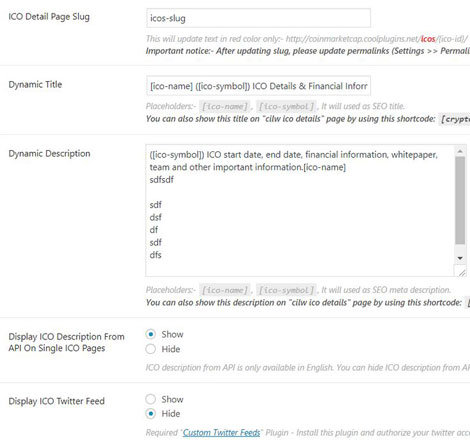Click the ICO Detail Page Slug field
470x441 pixels.
pos(258,18)
